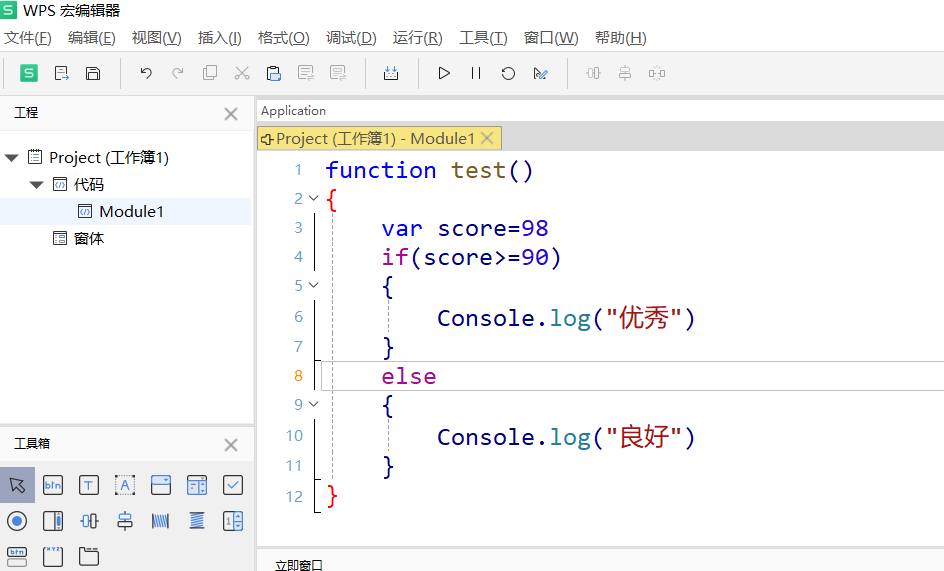The width and height of the screenshot is (944, 571).
Task: Close the 工程 panel
Action: coord(231,114)
